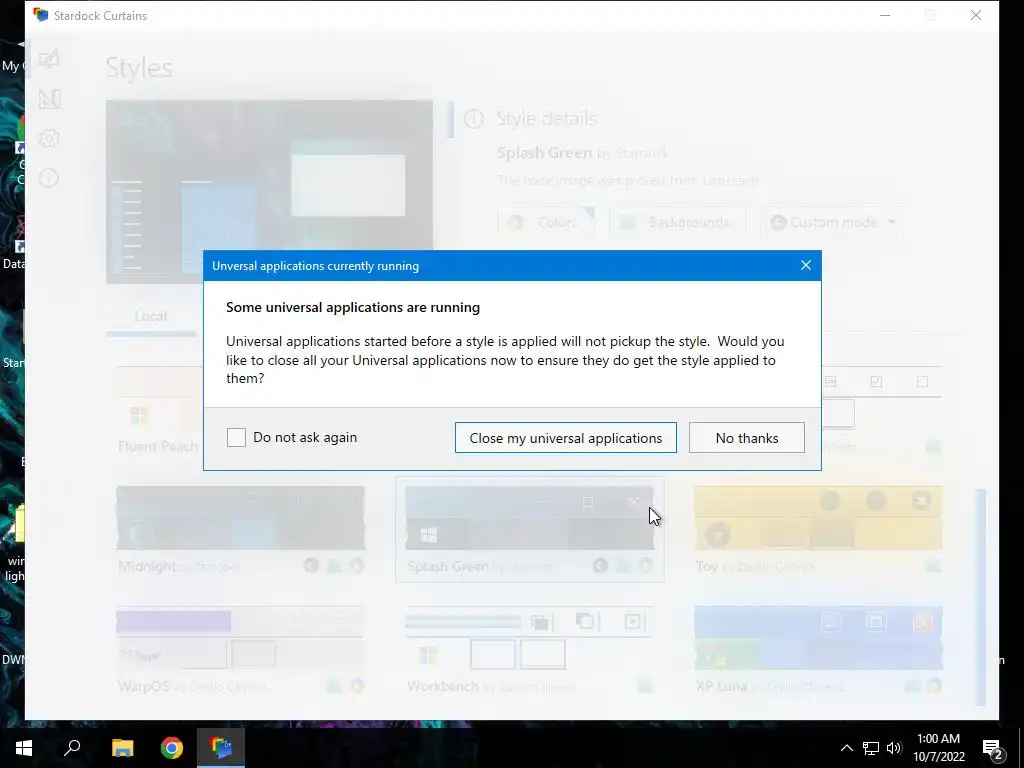Show hidden system tray icons
The height and width of the screenshot is (768, 1024).
coord(846,748)
